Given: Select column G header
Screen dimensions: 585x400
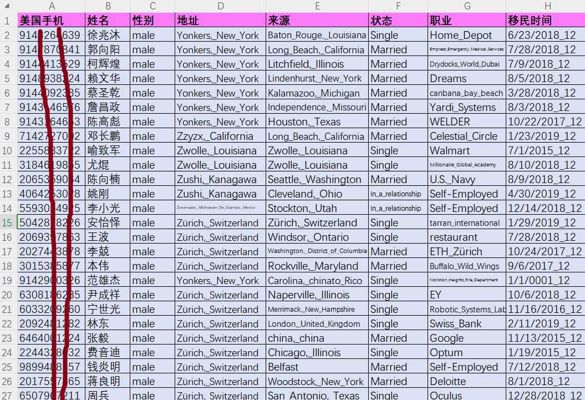Looking at the screenshot, I should (467, 6).
